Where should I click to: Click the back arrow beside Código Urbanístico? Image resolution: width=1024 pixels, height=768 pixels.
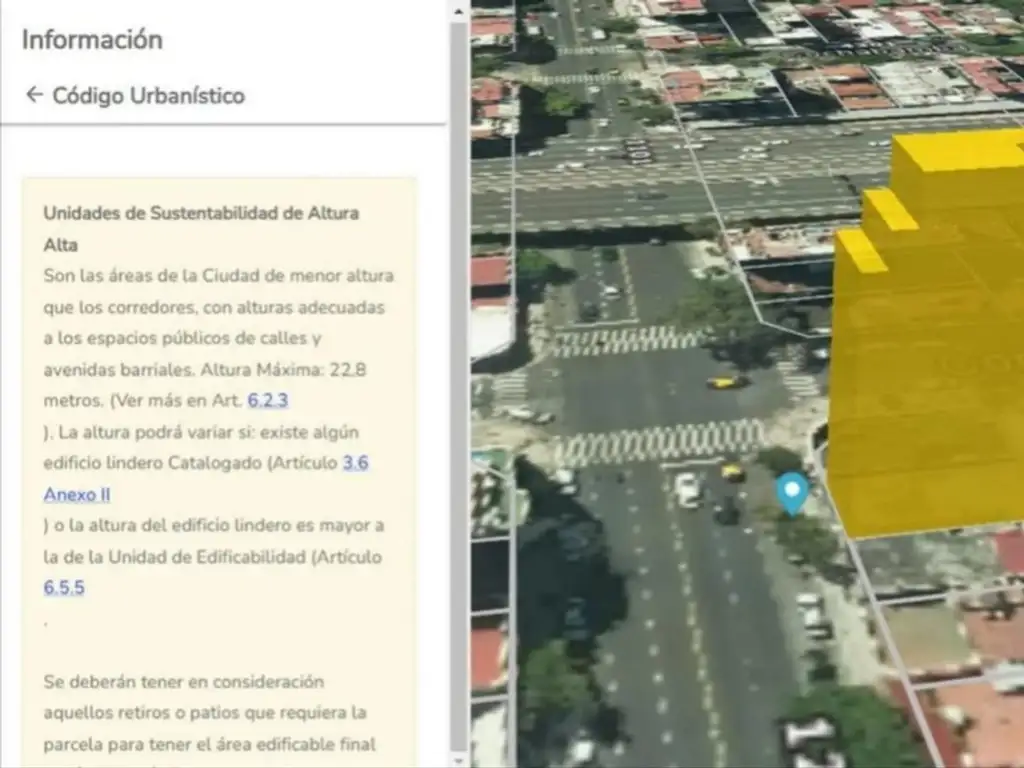tap(34, 95)
